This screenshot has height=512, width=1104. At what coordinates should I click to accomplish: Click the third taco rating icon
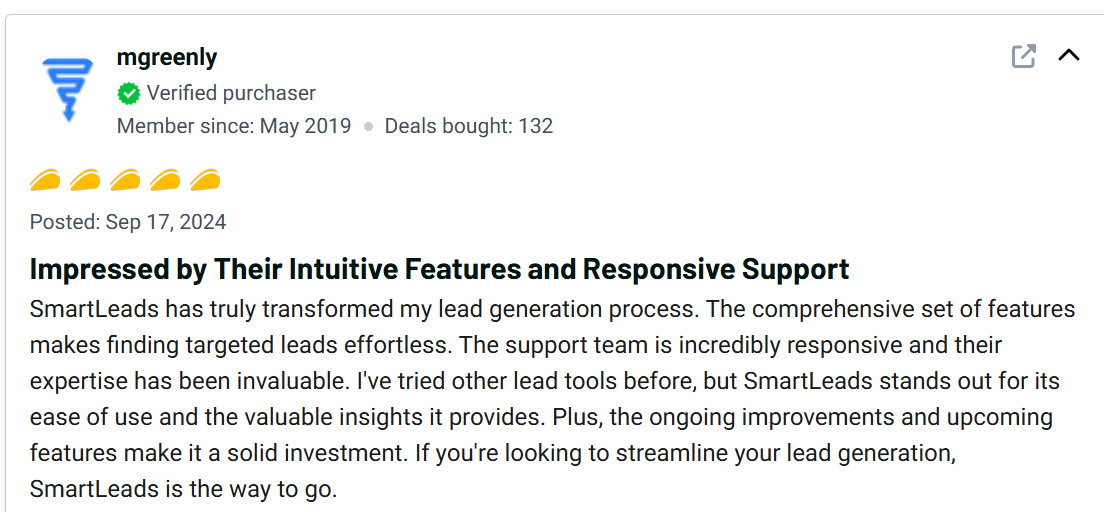tap(125, 181)
